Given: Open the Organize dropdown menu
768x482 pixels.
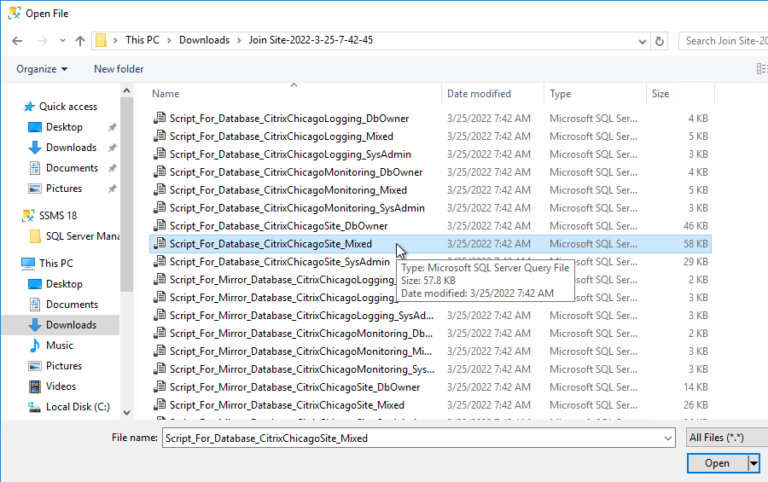Looking at the screenshot, I should (42, 69).
